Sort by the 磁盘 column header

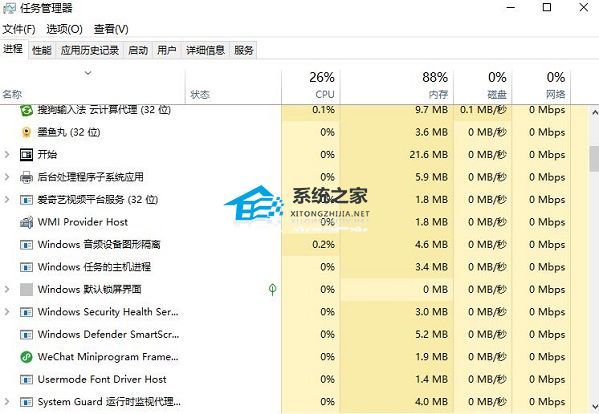click(x=482, y=86)
